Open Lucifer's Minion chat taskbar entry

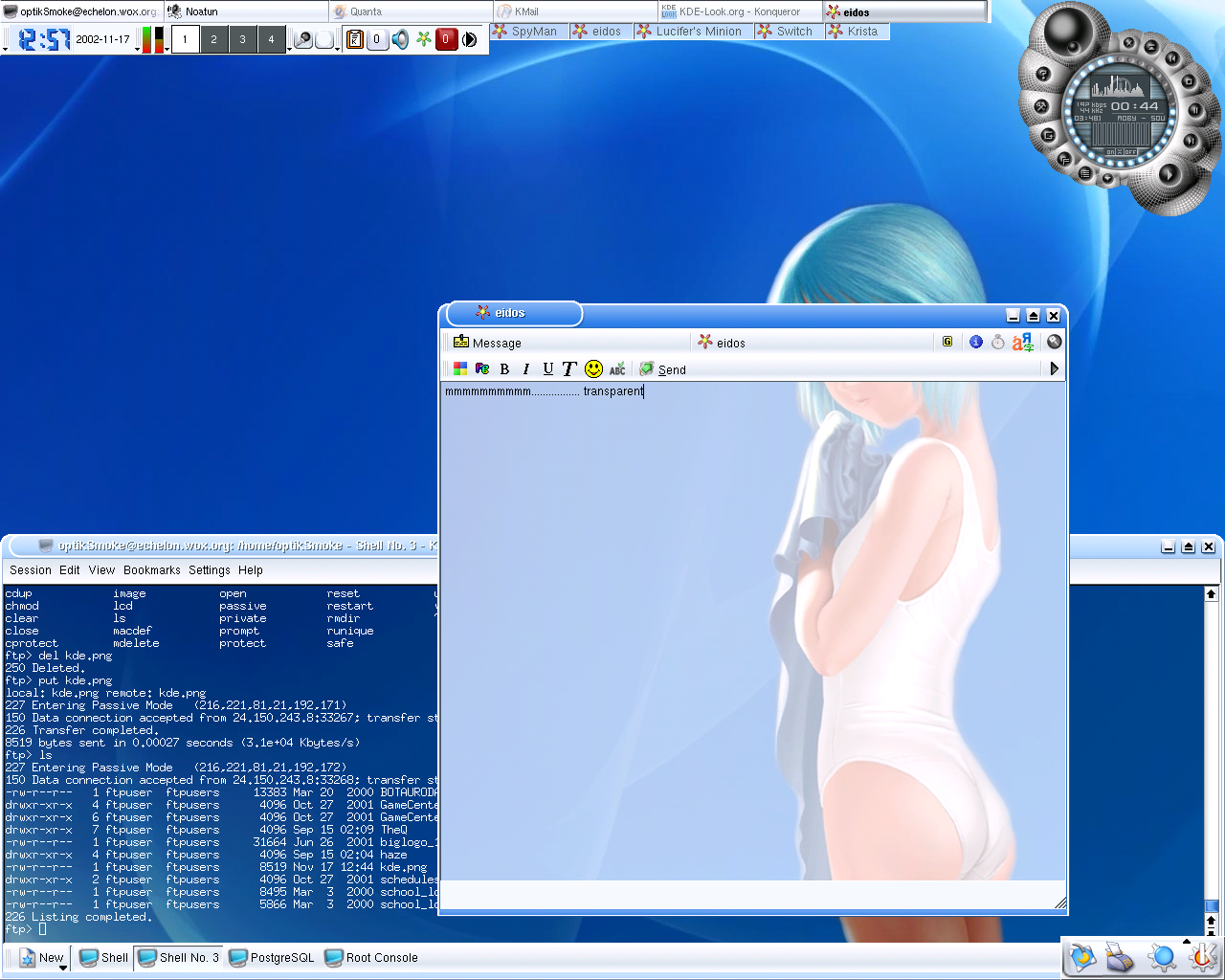(693, 32)
